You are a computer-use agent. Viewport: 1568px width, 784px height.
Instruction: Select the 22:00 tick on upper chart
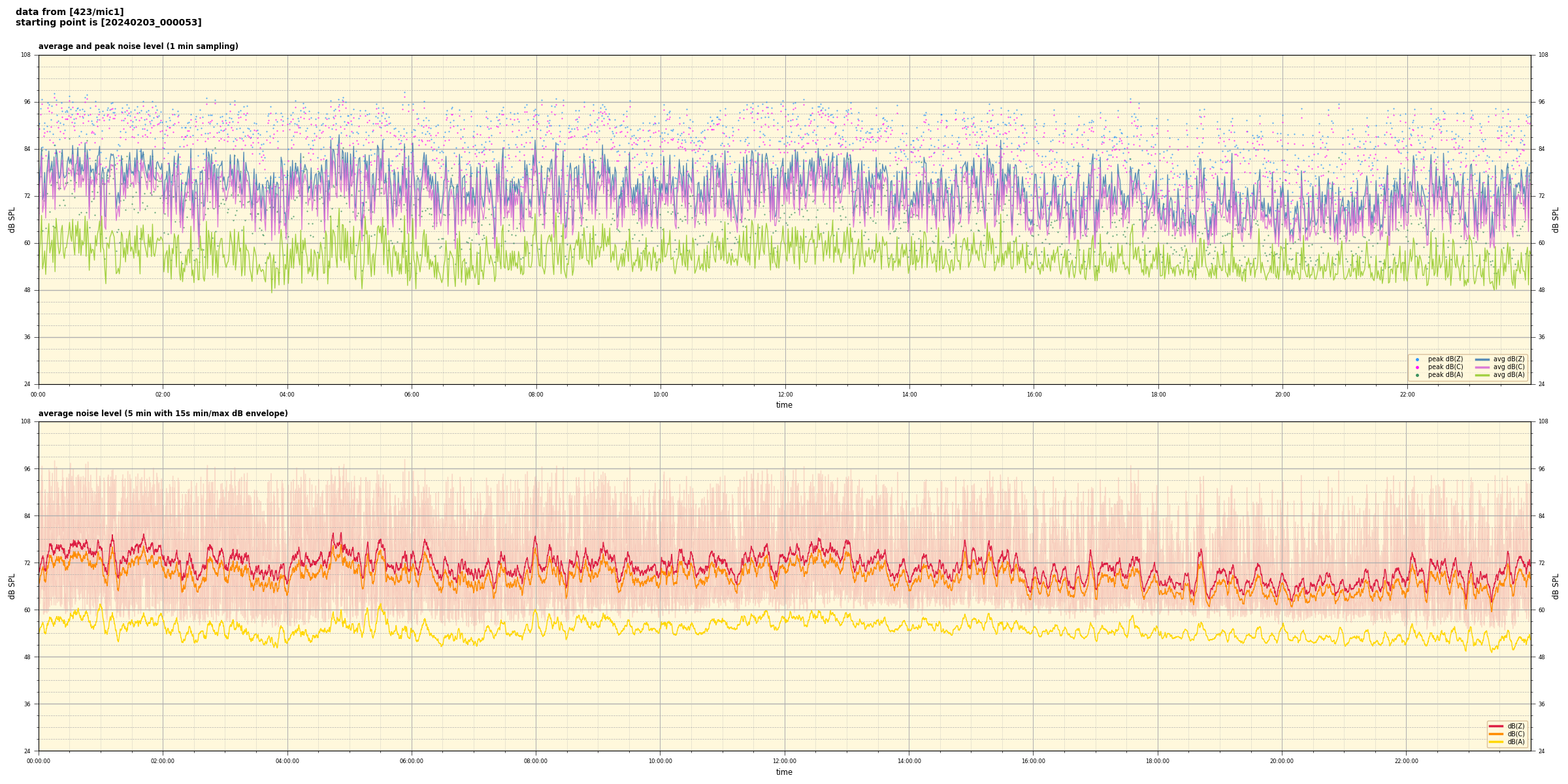1407,395
